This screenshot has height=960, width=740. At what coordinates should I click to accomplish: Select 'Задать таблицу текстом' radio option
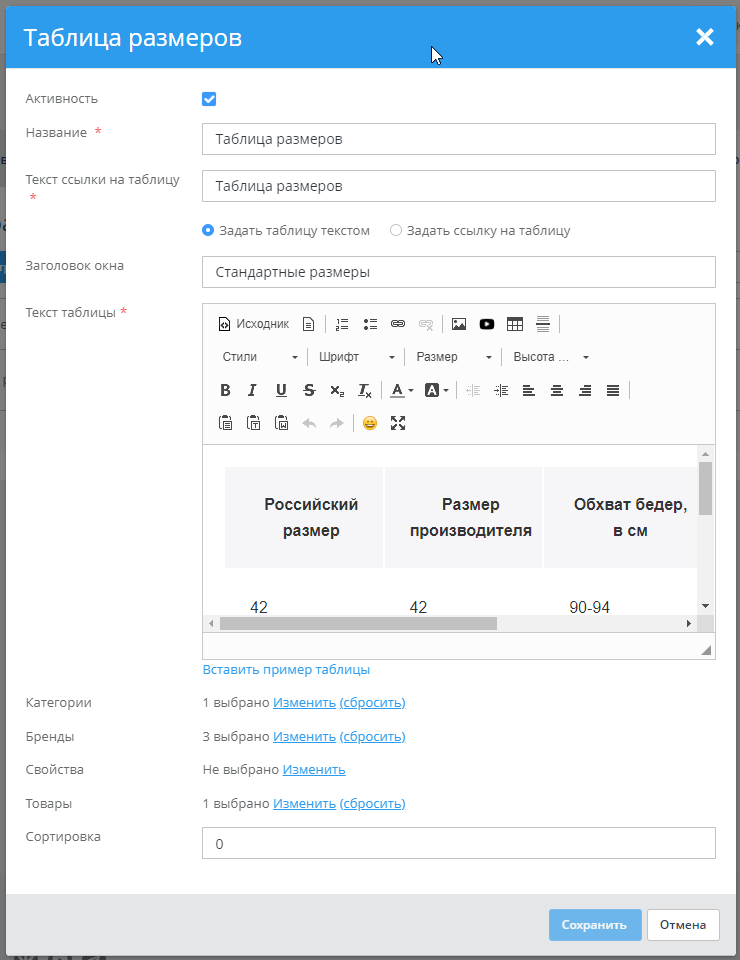click(x=209, y=230)
